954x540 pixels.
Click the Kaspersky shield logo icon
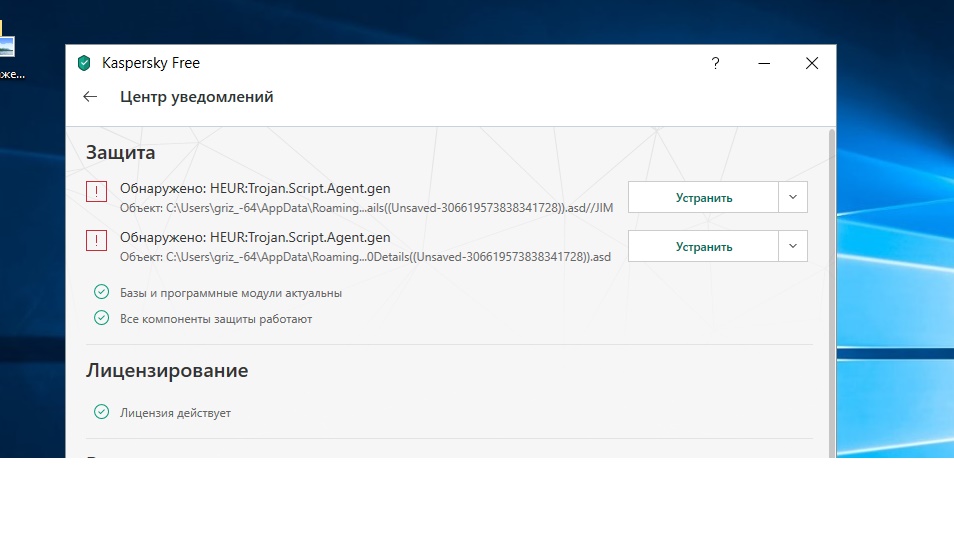tap(84, 63)
